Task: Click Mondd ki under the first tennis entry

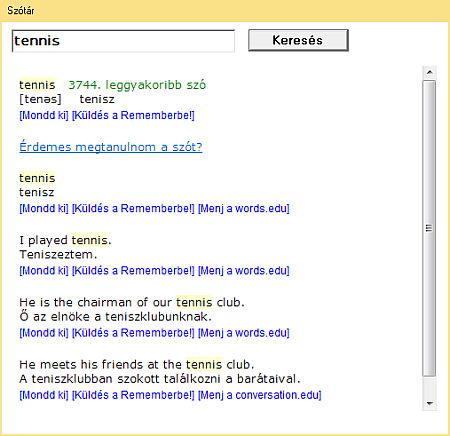Action: (x=44, y=115)
